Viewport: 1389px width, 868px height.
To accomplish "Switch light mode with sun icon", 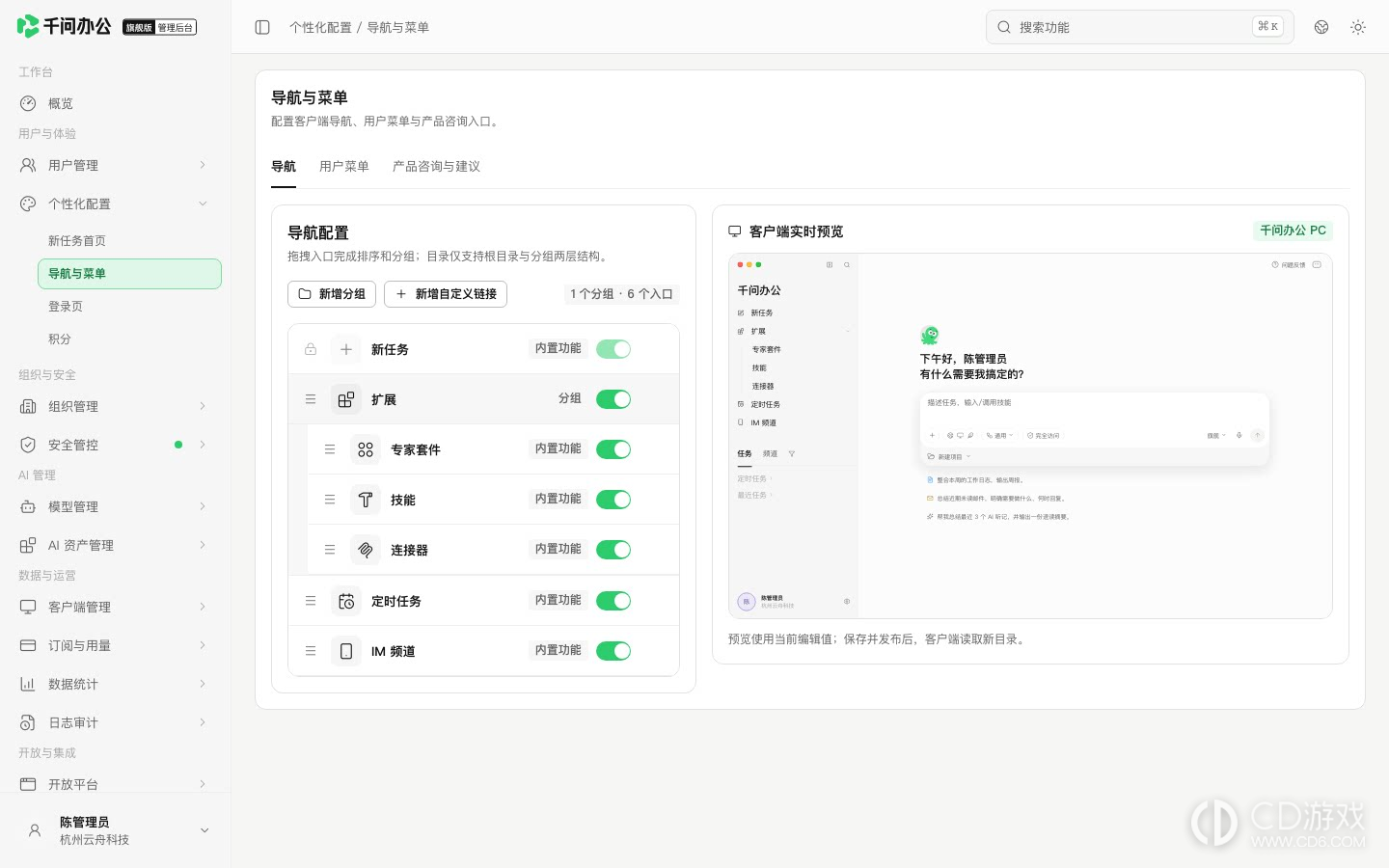I will point(1358,27).
